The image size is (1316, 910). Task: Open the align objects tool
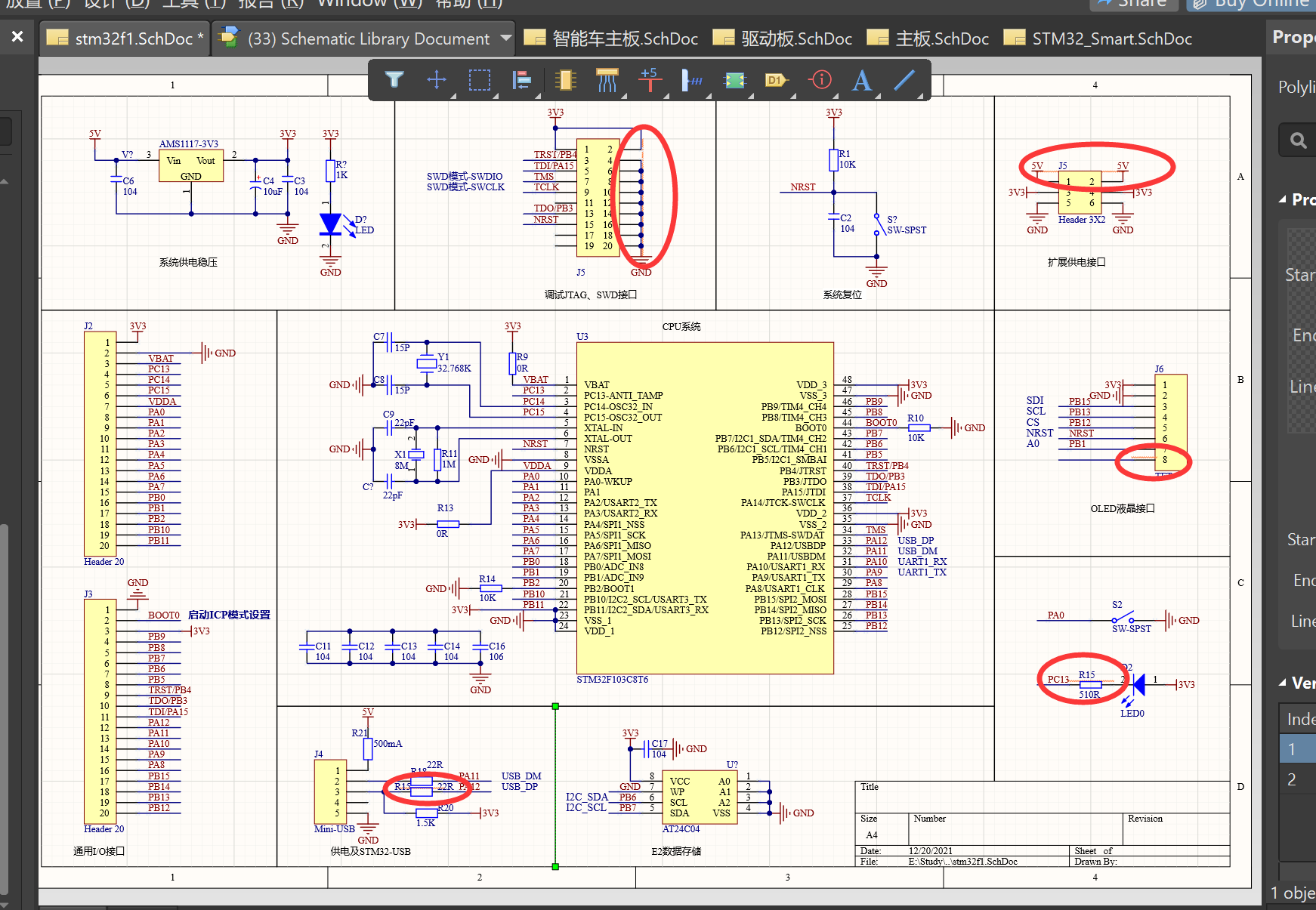[522, 79]
